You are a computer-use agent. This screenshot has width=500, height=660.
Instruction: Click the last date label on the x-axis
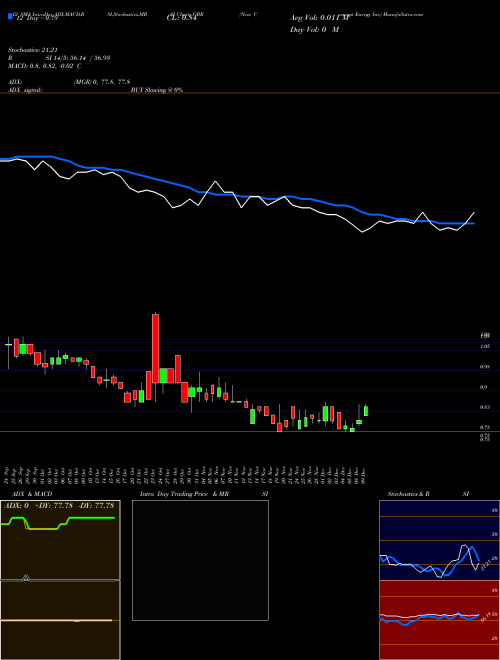364,475
